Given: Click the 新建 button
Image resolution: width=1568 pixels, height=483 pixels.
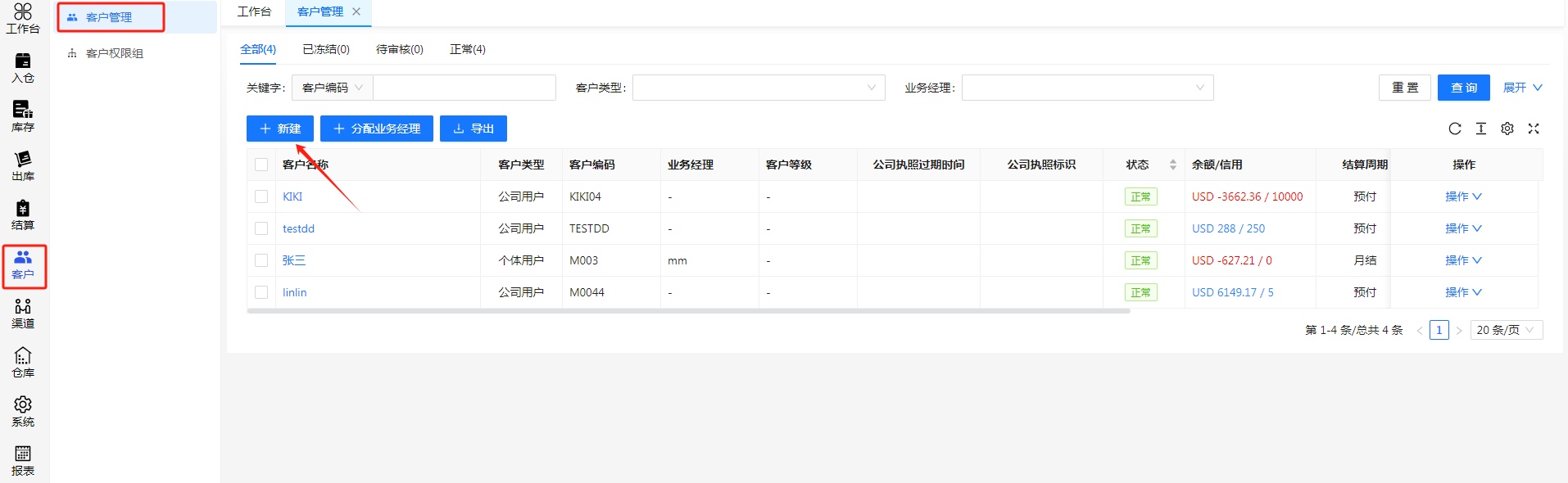Looking at the screenshot, I should tap(280, 129).
